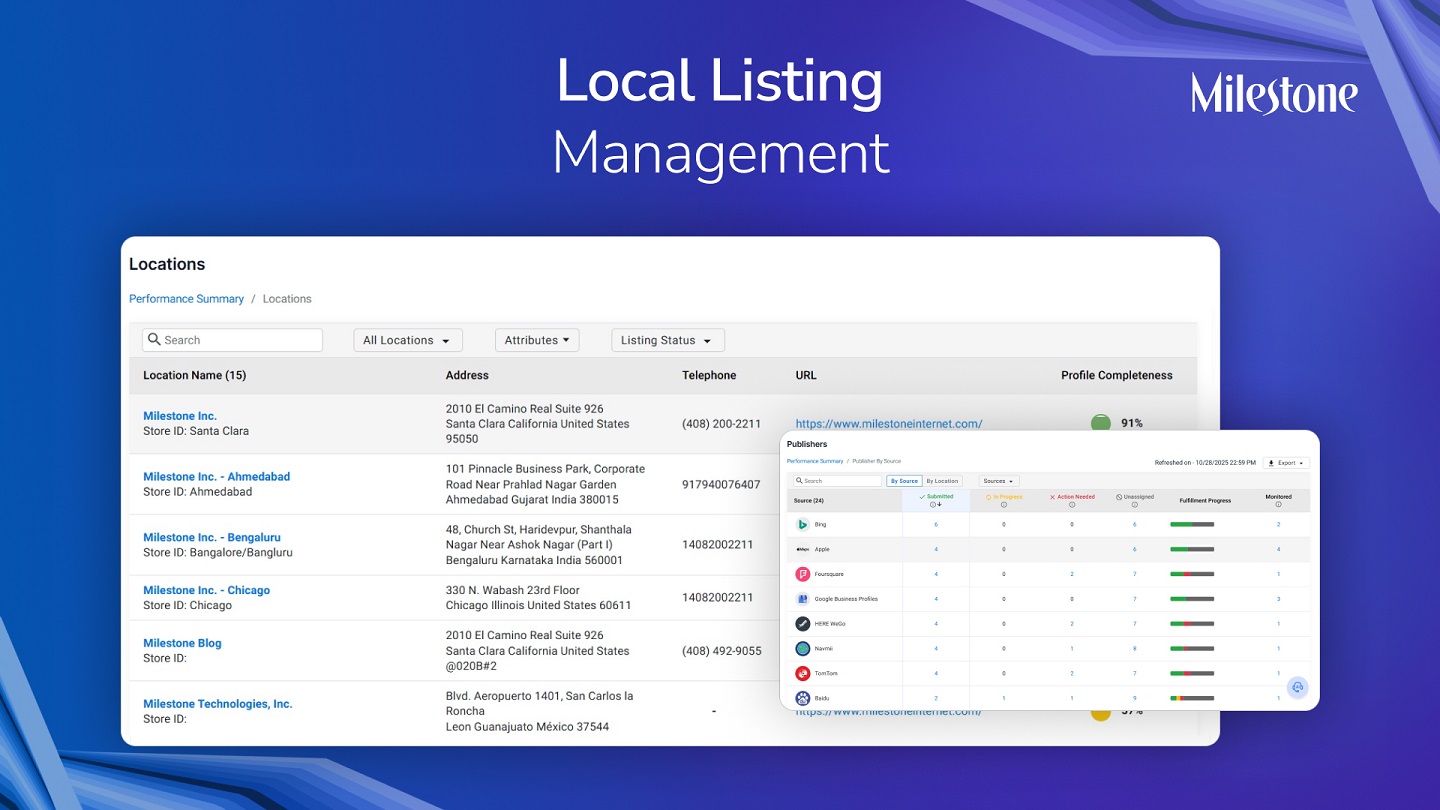Screen dimensions: 1440x810
Task: Click the Baidu paw icon
Action: click(802, 698)
